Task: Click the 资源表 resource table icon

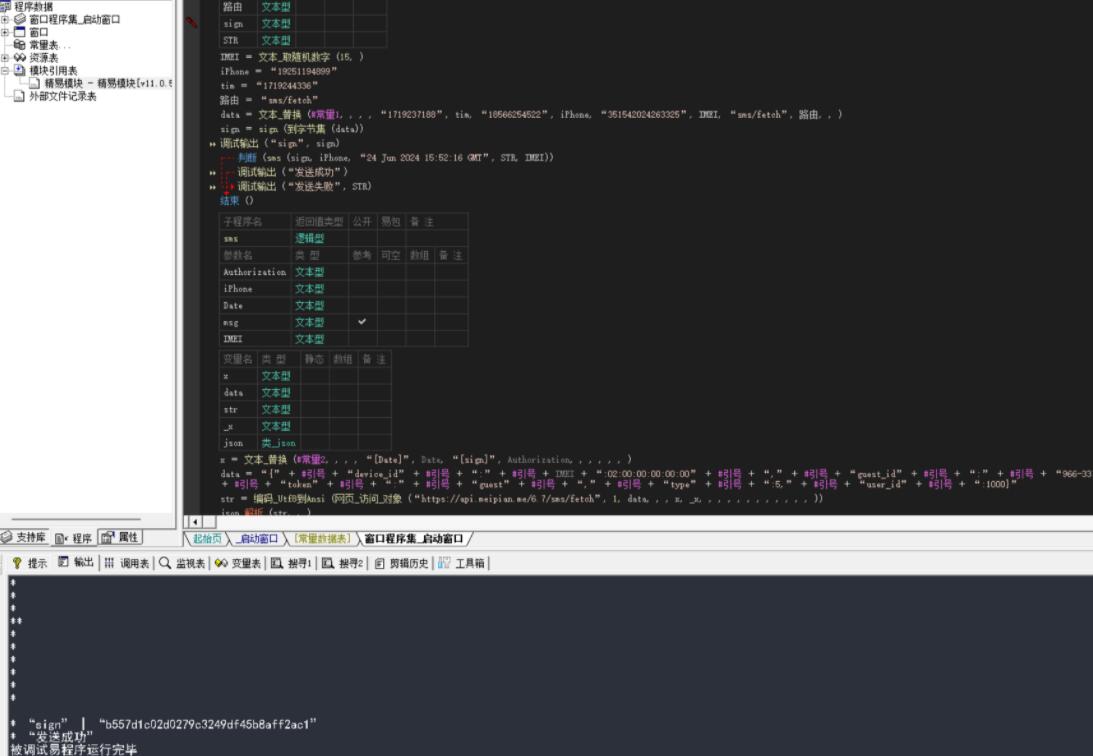Action: point(20,58)
